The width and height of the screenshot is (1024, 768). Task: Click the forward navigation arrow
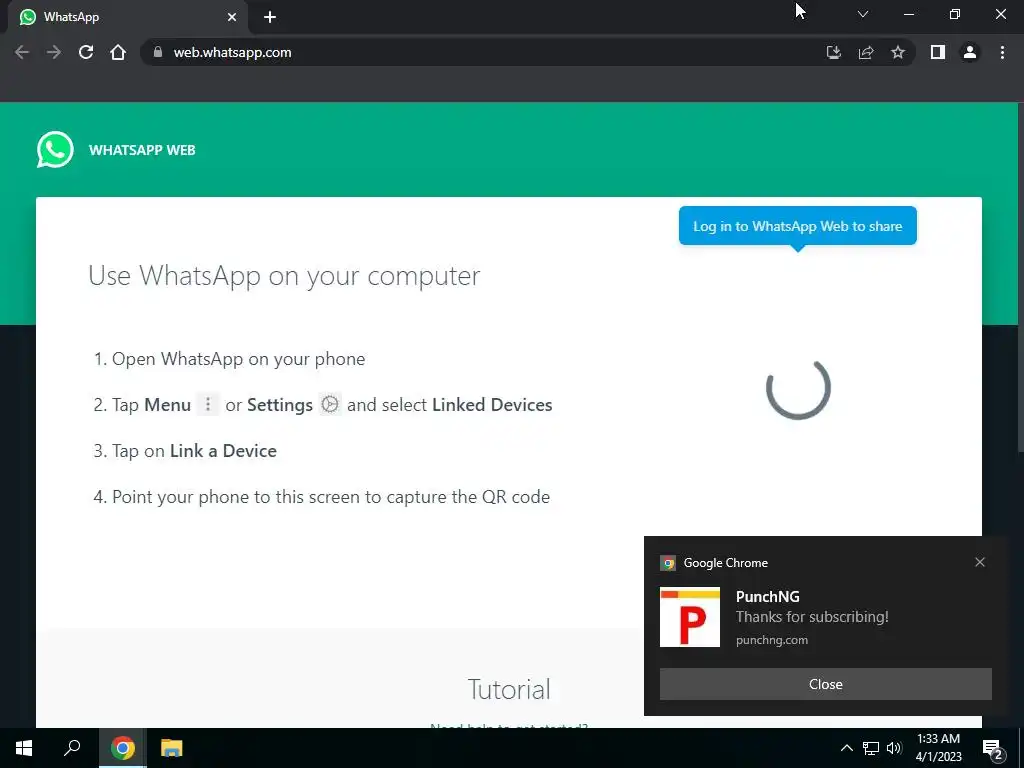54,52
